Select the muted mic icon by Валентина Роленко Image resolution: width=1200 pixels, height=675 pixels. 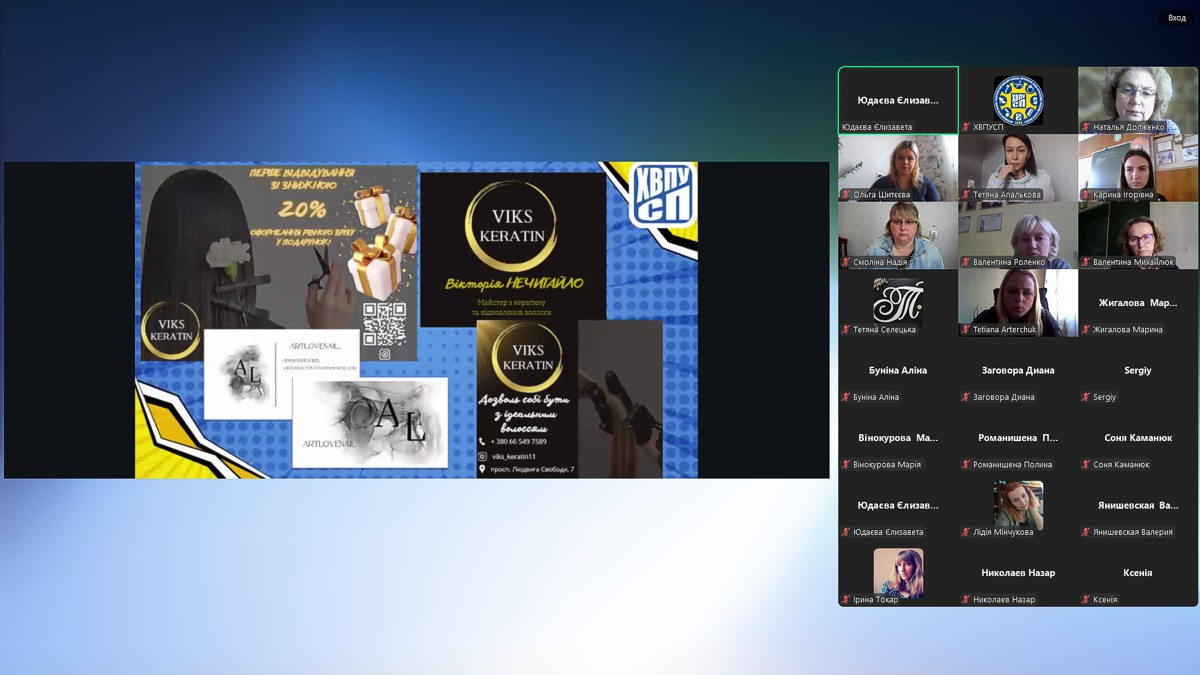pyautogui.click(x=966, y=262)
